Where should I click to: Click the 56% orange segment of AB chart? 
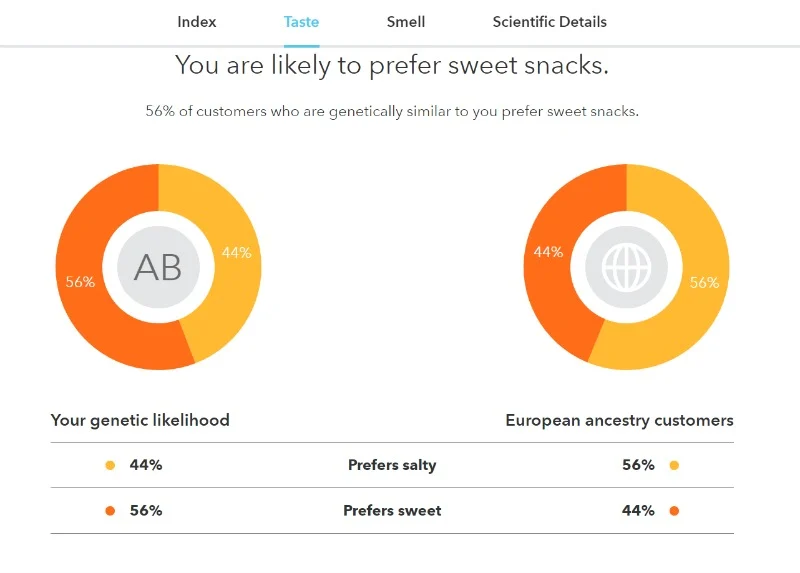click(80, 282)
